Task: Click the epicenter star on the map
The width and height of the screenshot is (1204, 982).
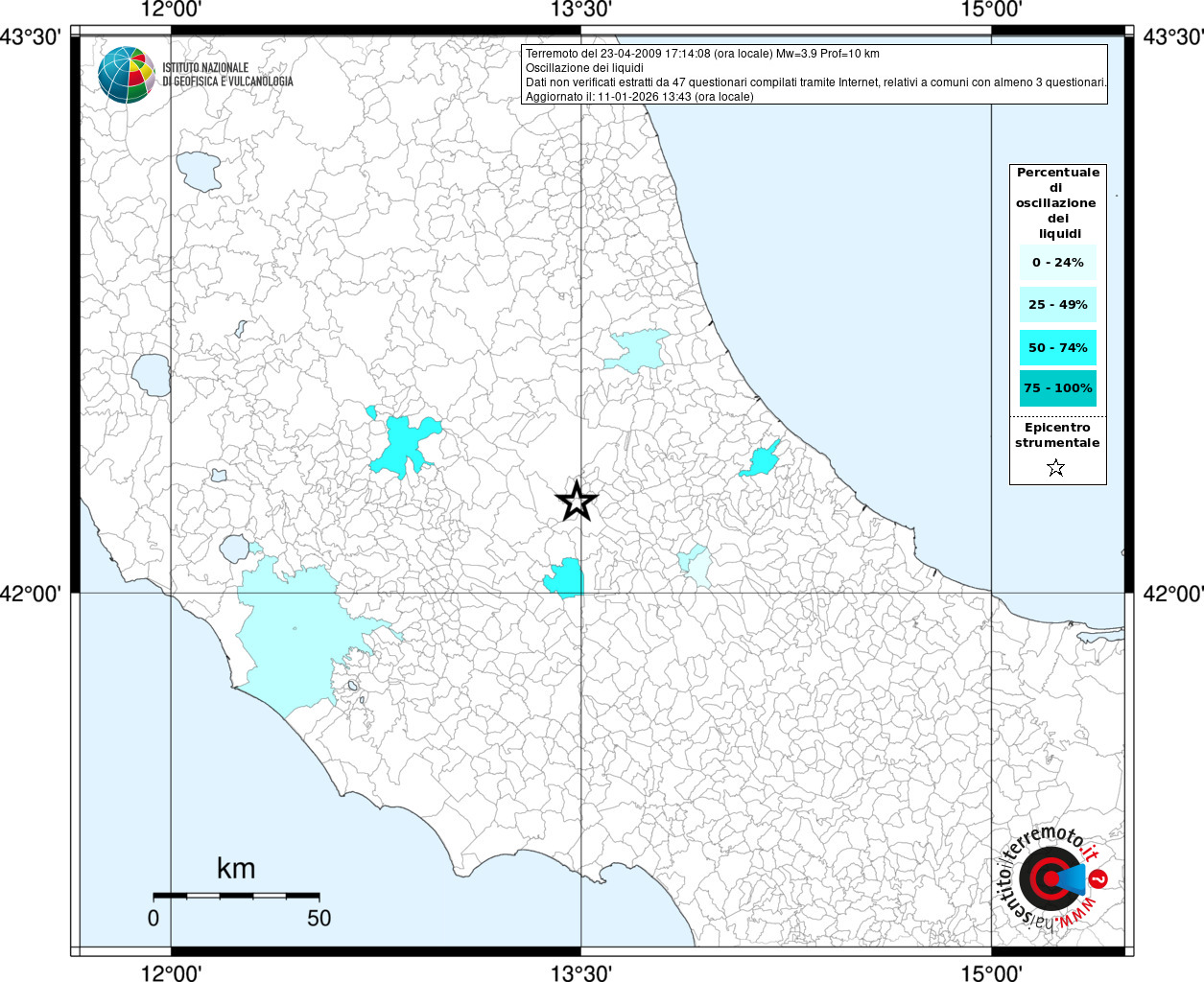Action: [x=577, y=501]
